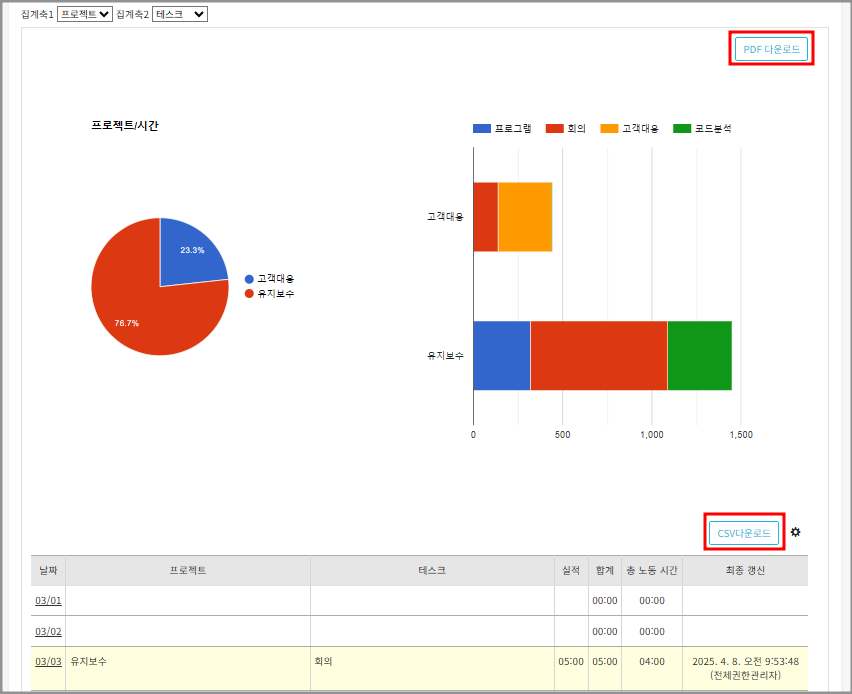Click the red 유지보수 pie legend dot
The width and height of the screenshot is (852, 694).
[249, 293]
